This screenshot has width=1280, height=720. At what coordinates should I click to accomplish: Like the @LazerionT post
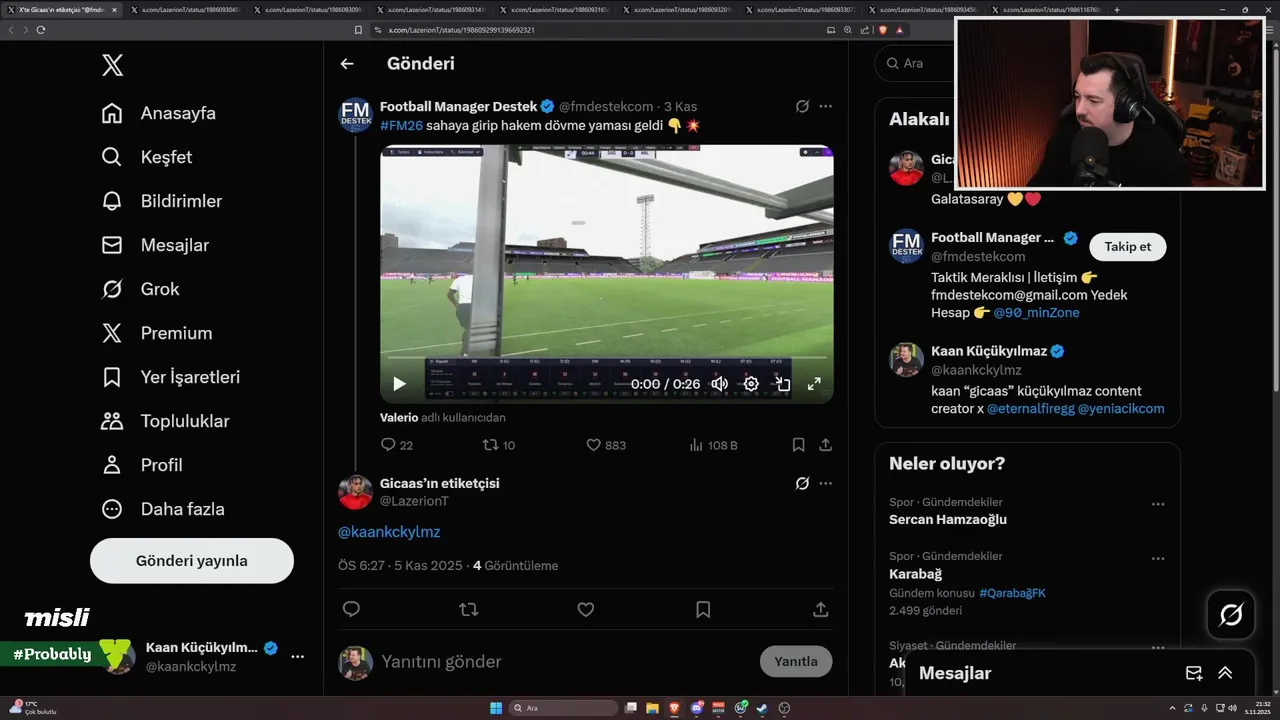(x=586, y=609)
